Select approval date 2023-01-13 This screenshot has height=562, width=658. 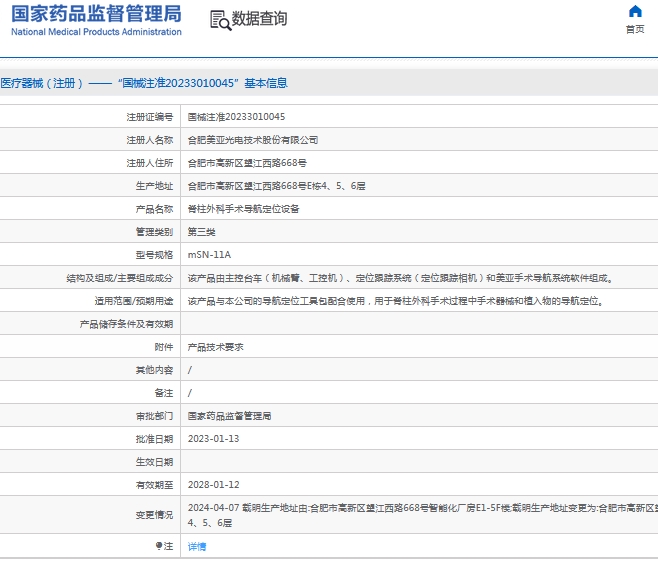click(213, 439)
